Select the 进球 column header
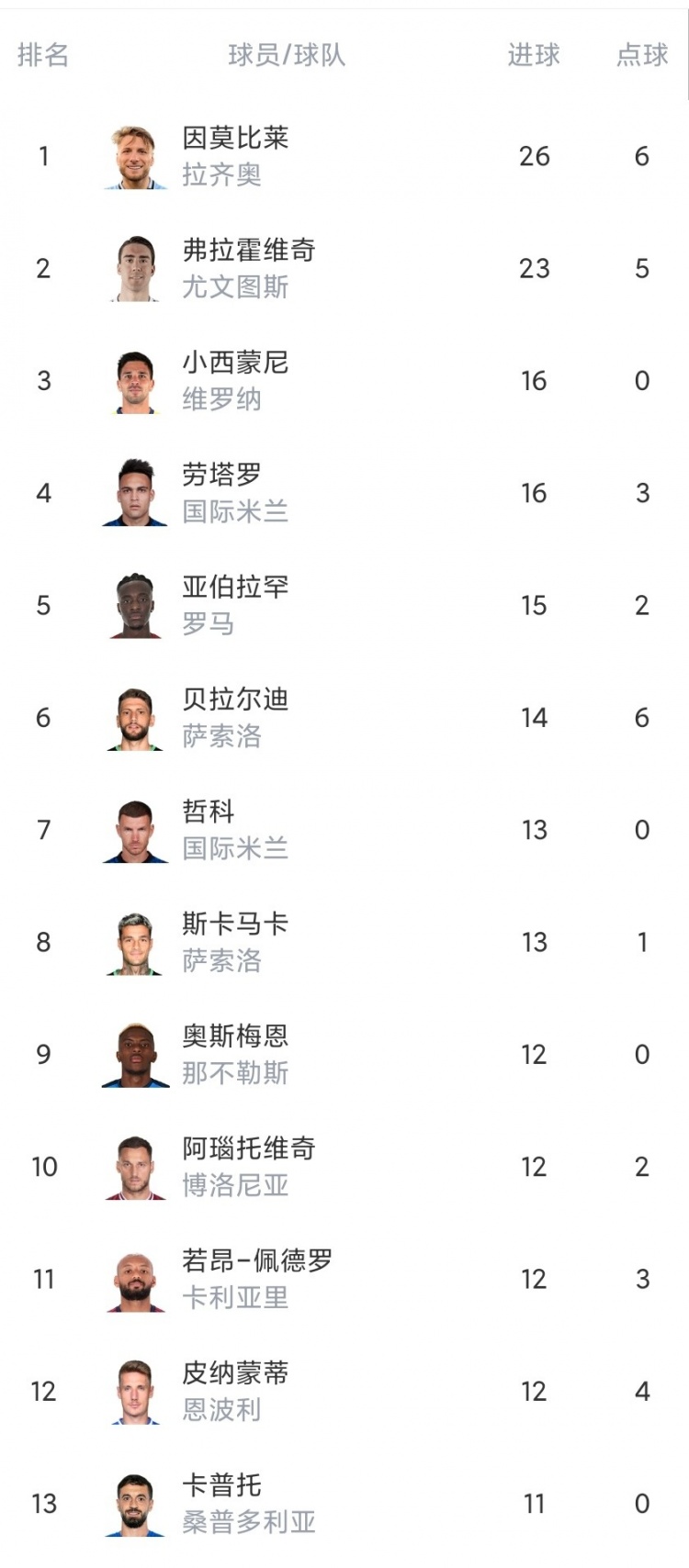 click(534, 55)
